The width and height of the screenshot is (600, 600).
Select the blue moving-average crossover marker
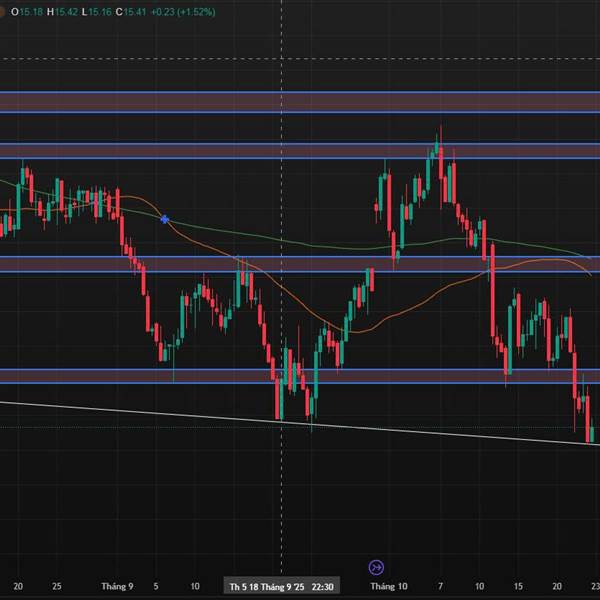pos(165,220)
